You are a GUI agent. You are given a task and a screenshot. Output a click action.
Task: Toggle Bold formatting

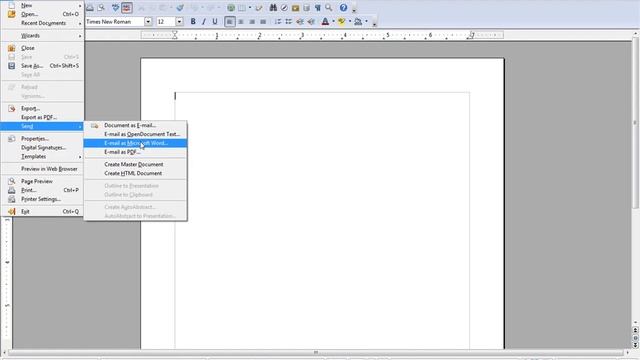pos(193,22)
